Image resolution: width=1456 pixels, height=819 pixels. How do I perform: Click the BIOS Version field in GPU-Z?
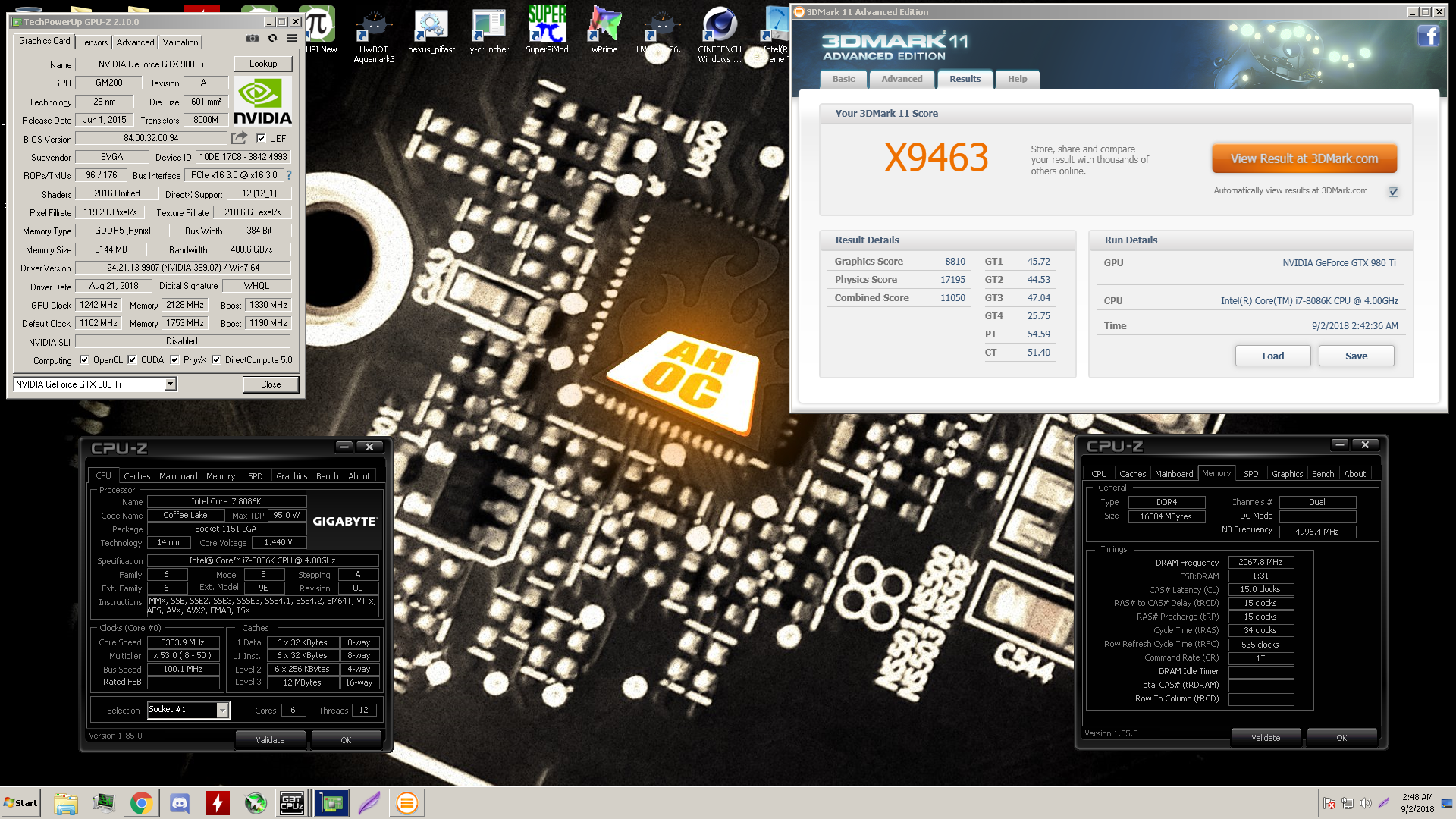[151, 138]
